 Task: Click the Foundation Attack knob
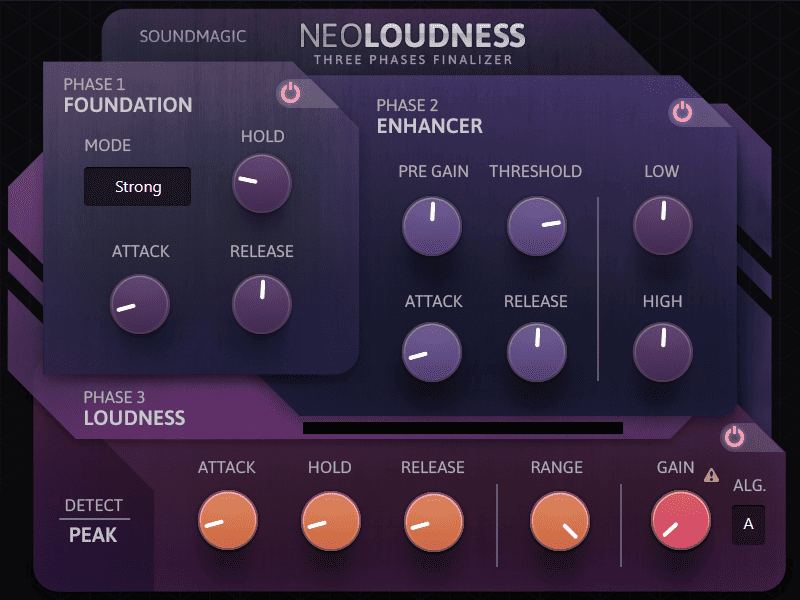140,304
